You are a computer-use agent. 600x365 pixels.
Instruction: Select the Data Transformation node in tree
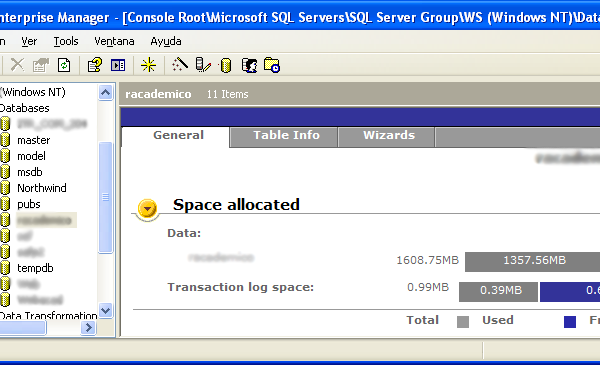point(49,316)
